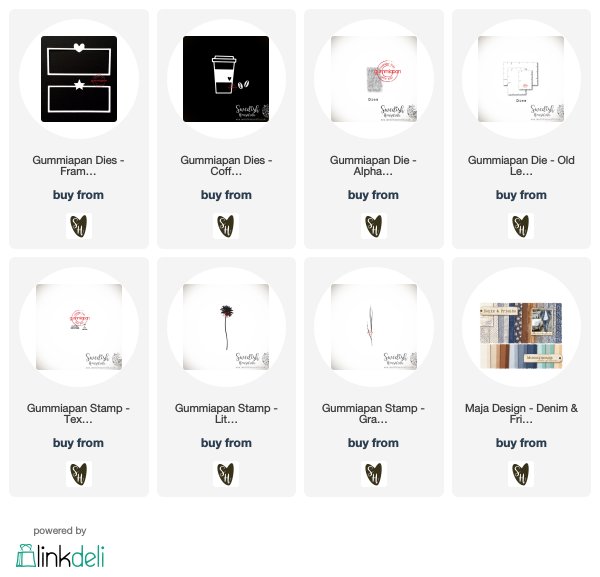Click shop heart icon under Gummiapan Die Old Le
Screen dimensions: 600x577
click(521, 226)
